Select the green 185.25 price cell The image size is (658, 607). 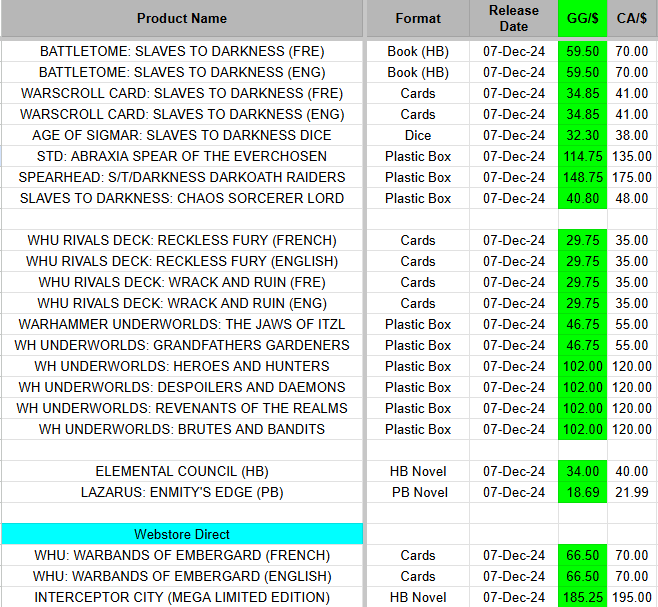tap(582, 597)
